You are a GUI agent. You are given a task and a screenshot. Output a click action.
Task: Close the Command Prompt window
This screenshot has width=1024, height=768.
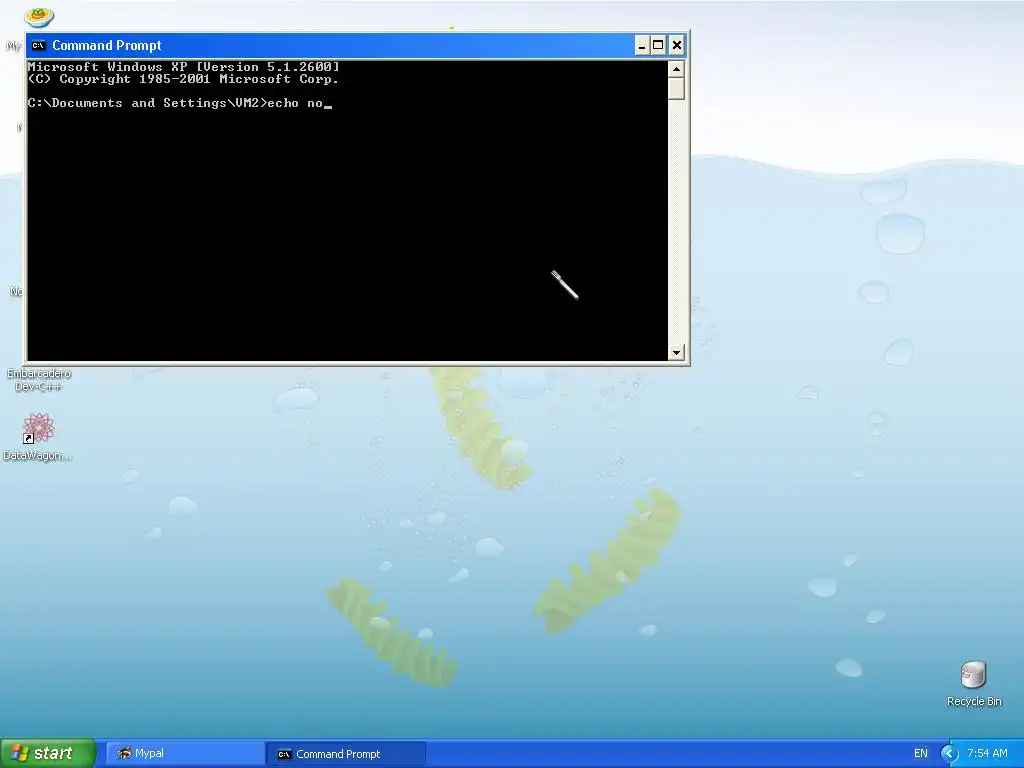pos(677,45)
